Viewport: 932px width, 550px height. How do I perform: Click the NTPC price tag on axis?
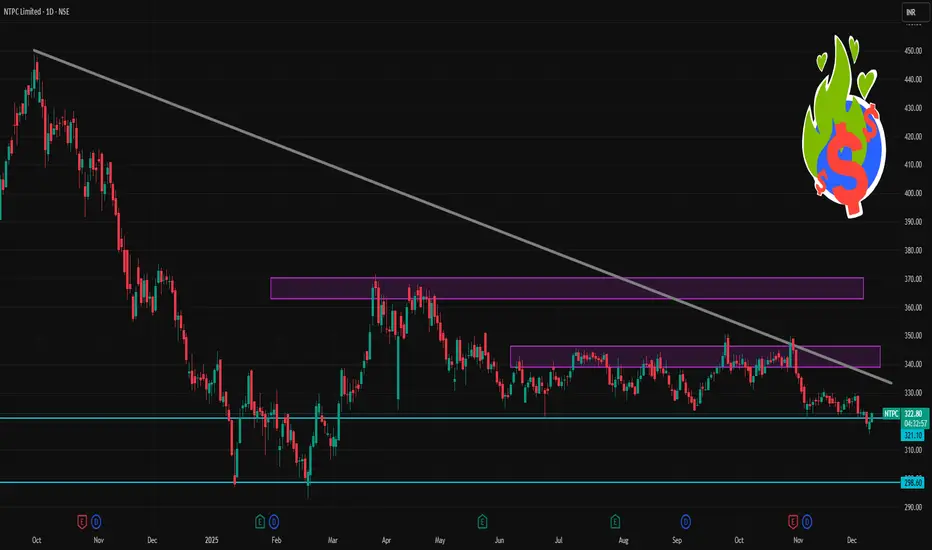(891, 413)
